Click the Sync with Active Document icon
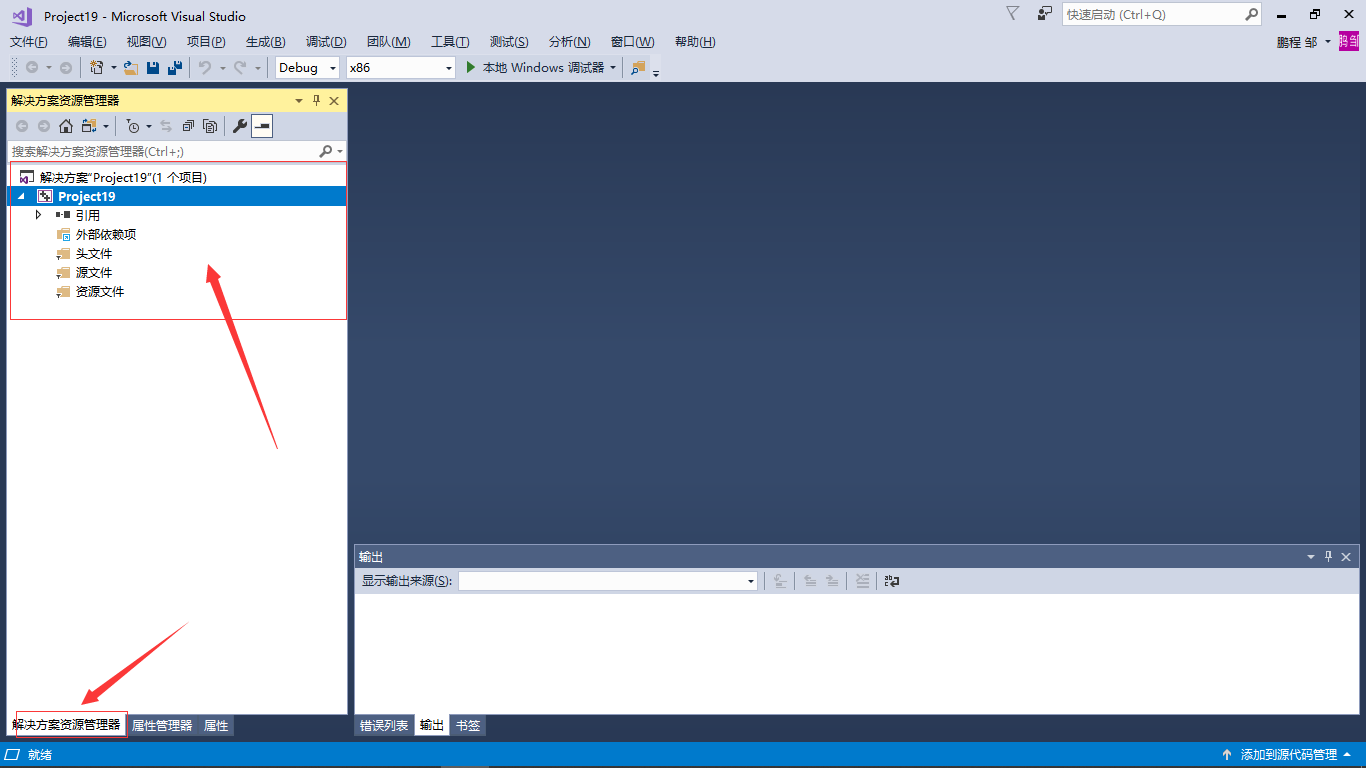Screen dimensions: 1366x768 coord(166,126)
